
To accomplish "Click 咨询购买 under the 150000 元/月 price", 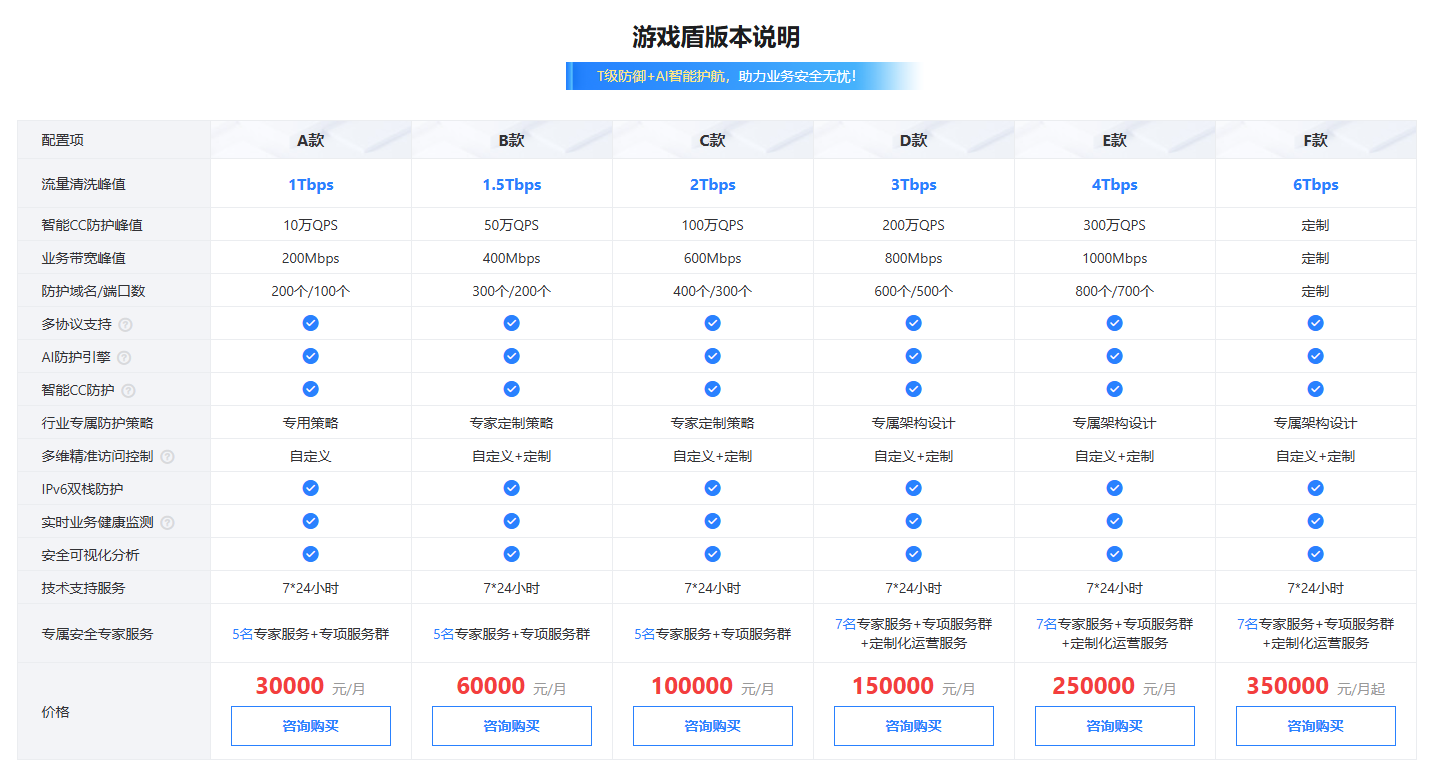I will 914,726.
